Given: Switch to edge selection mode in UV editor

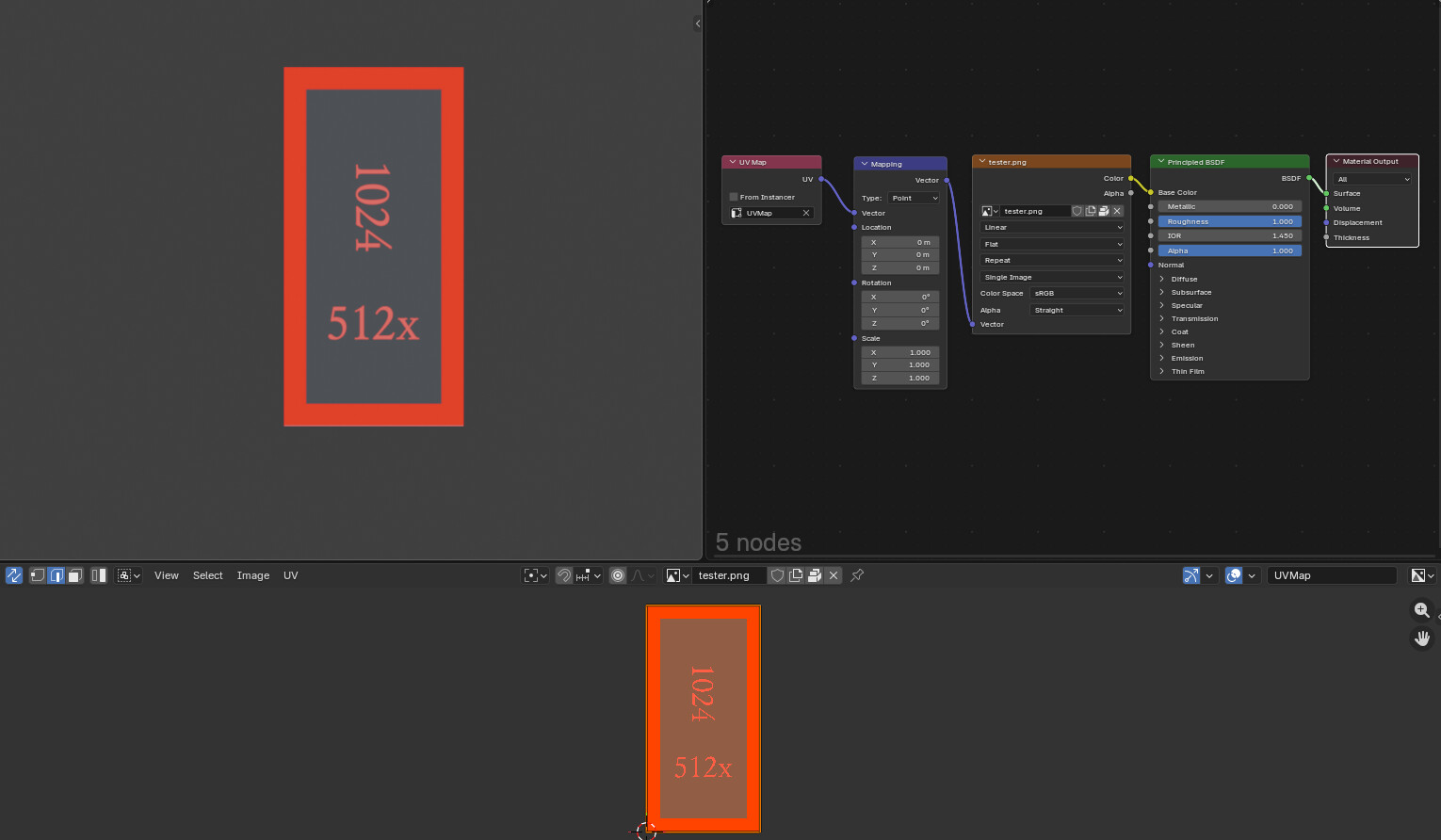Looking at the screenshot, I should click(x=57, y=575).
